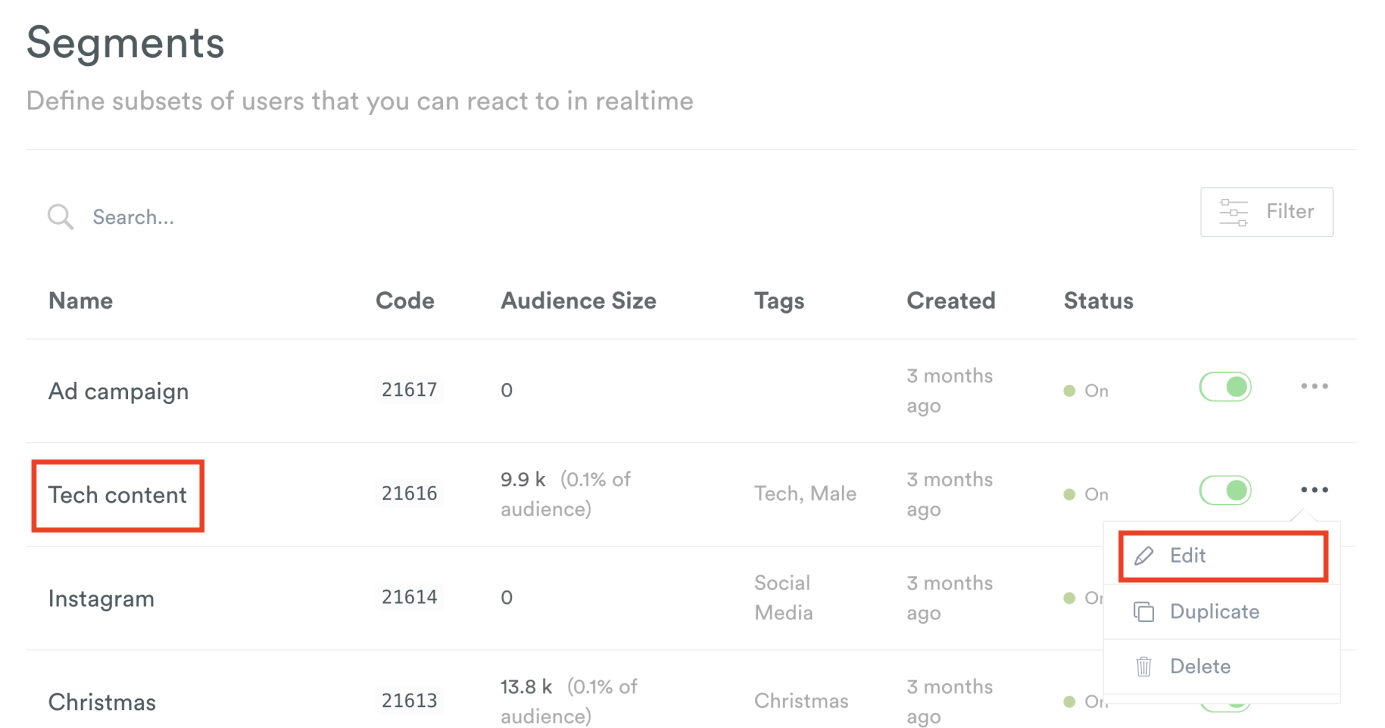Open the Christmas segment name

102,703
